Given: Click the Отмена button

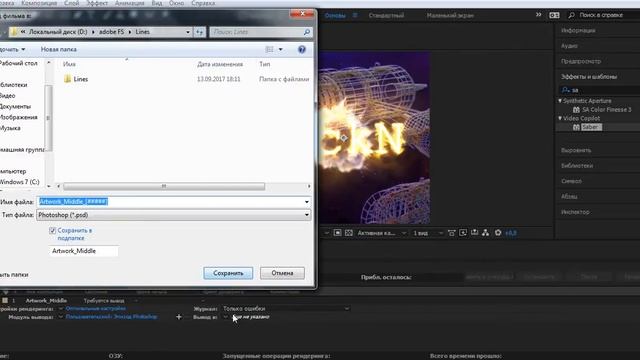Looking at the screenshot, I should [282, 273].
